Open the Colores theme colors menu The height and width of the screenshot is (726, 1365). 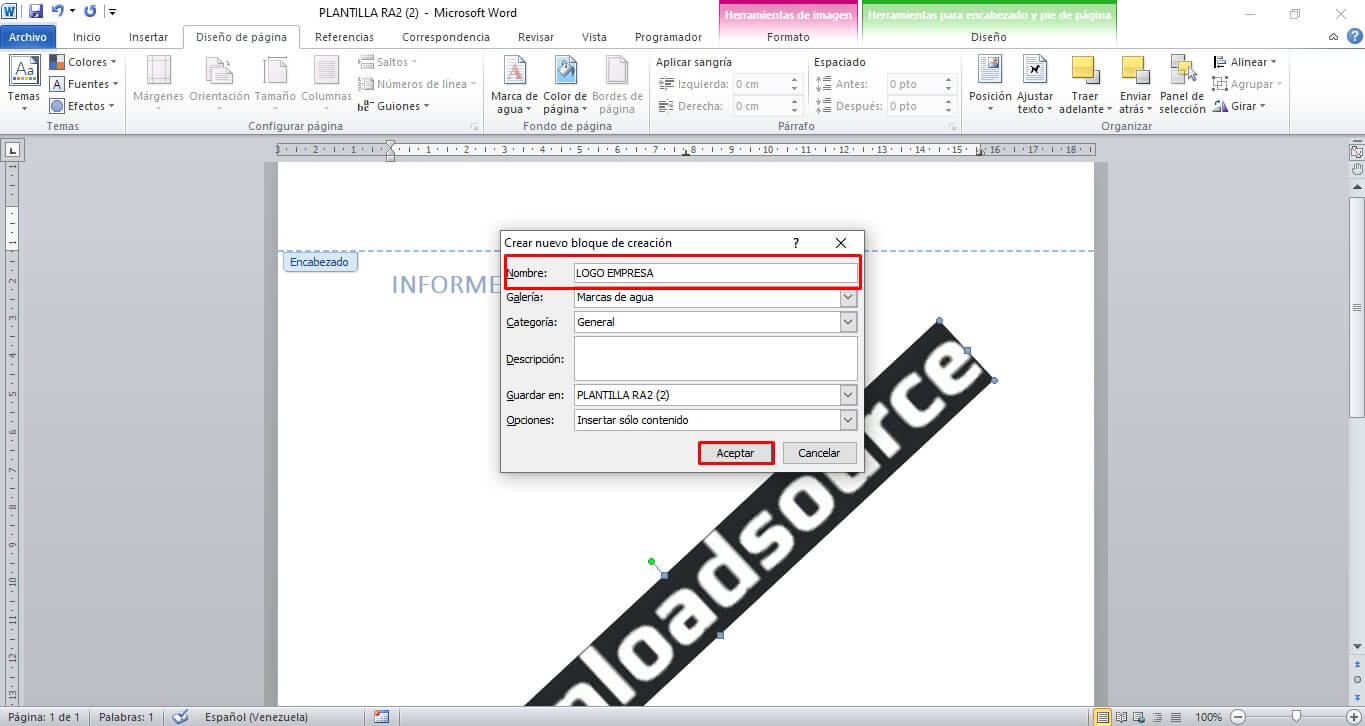coord(84,62)
